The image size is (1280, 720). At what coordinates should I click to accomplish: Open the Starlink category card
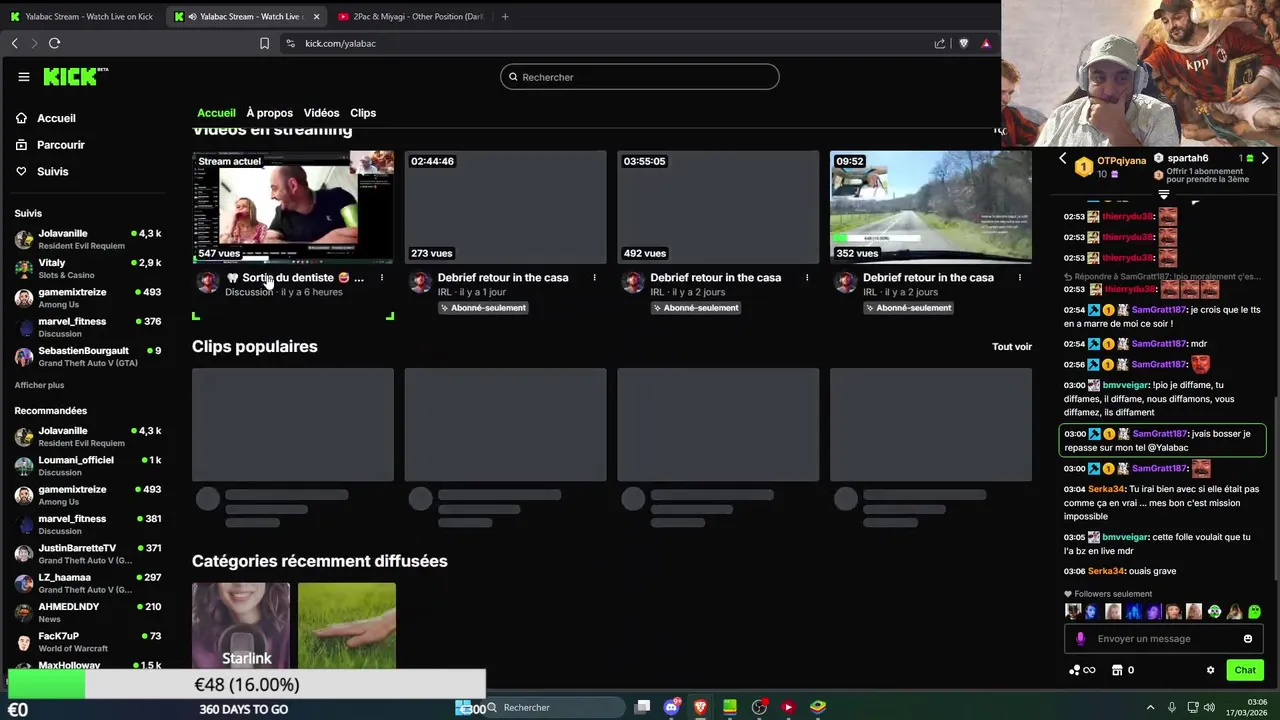241,626
